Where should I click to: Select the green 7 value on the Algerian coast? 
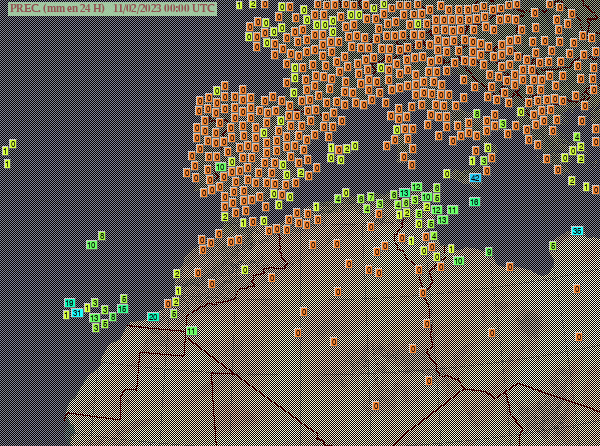(x=371, y=197)
